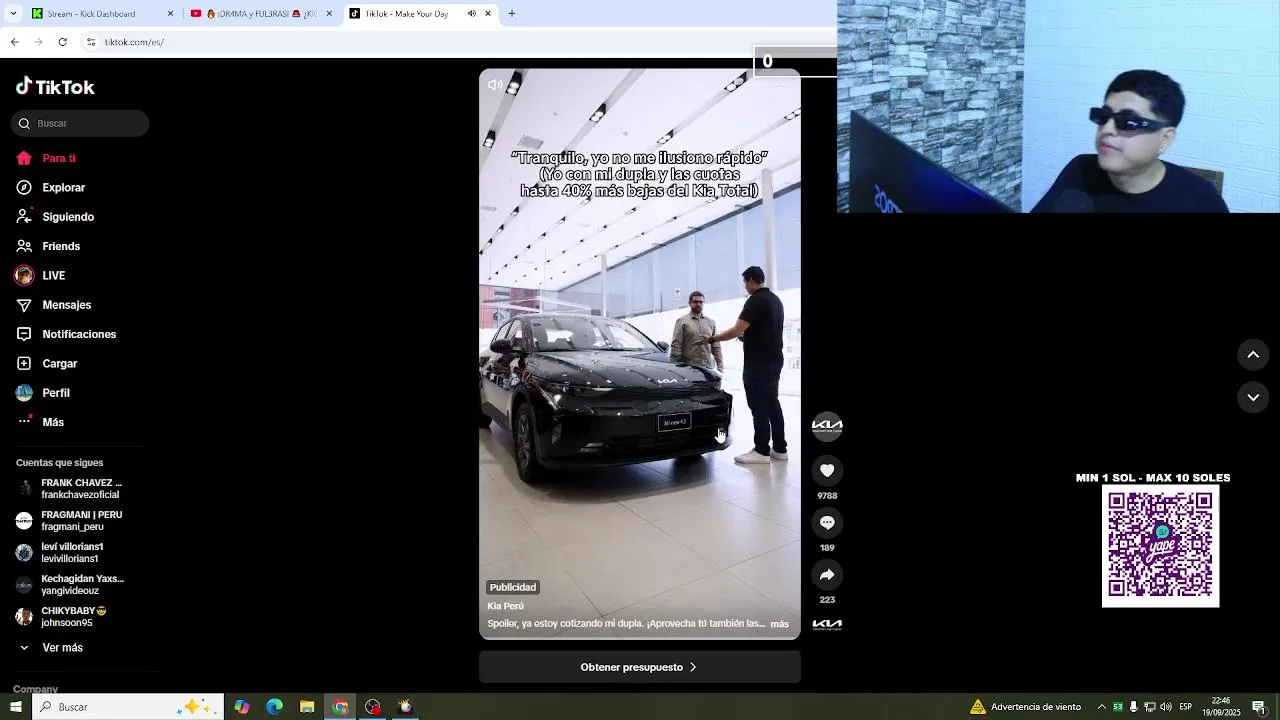This screenshot has width=1280, height=720.
Task: Open the LIVE section
Action: point(53,275)
